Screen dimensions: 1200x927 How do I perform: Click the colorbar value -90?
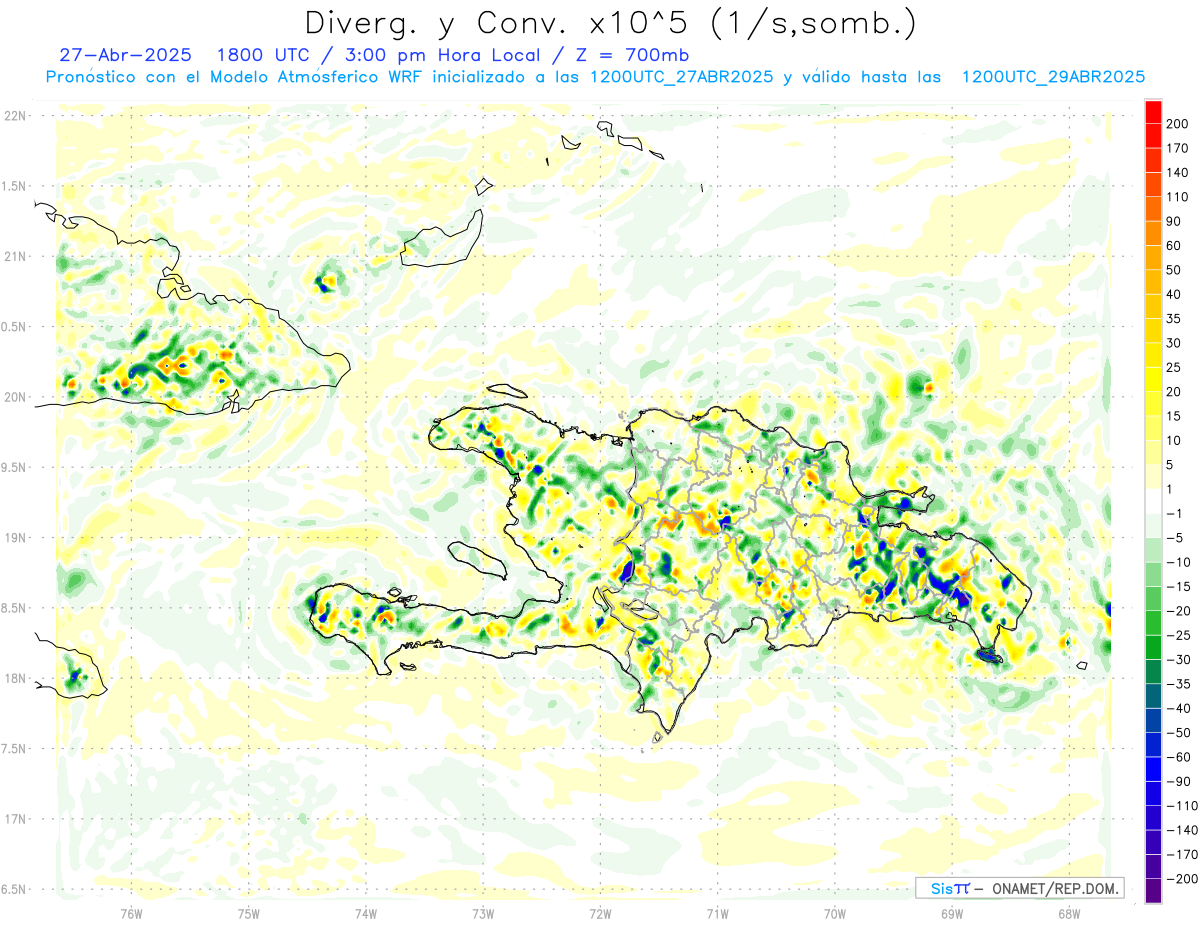[x=1177, y=782]
